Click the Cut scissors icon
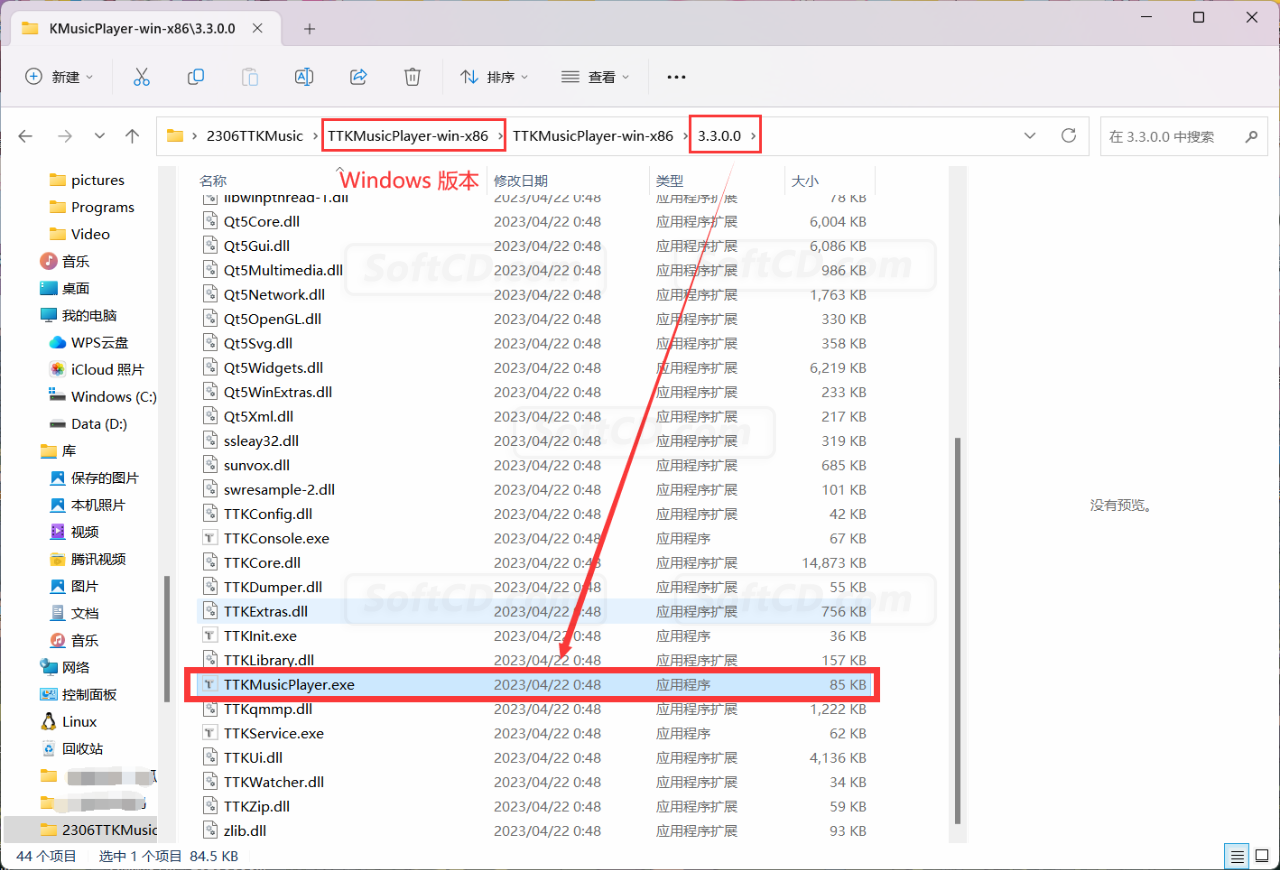Screen dimensions: 1280x870 [141, 77]
